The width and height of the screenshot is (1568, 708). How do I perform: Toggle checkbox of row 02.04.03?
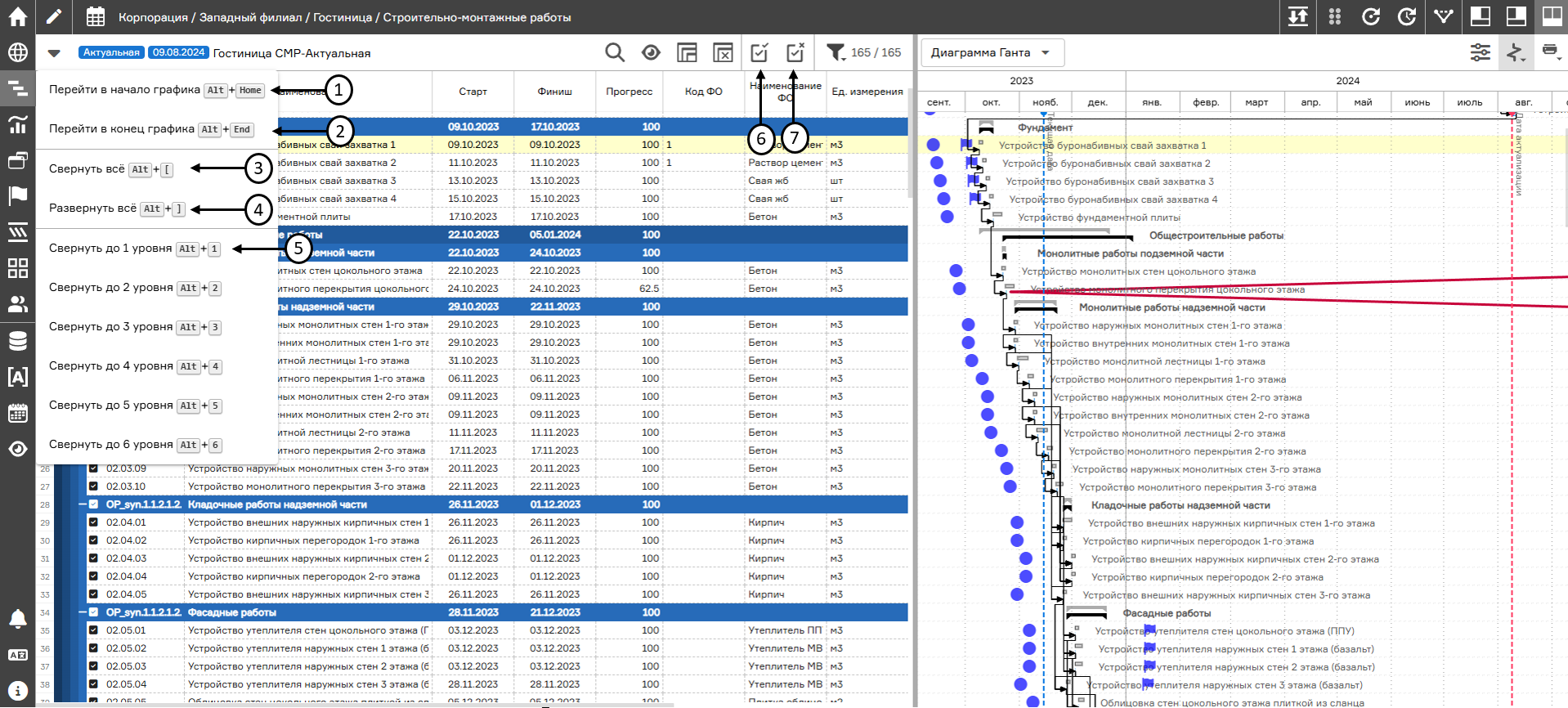(93, 558)
